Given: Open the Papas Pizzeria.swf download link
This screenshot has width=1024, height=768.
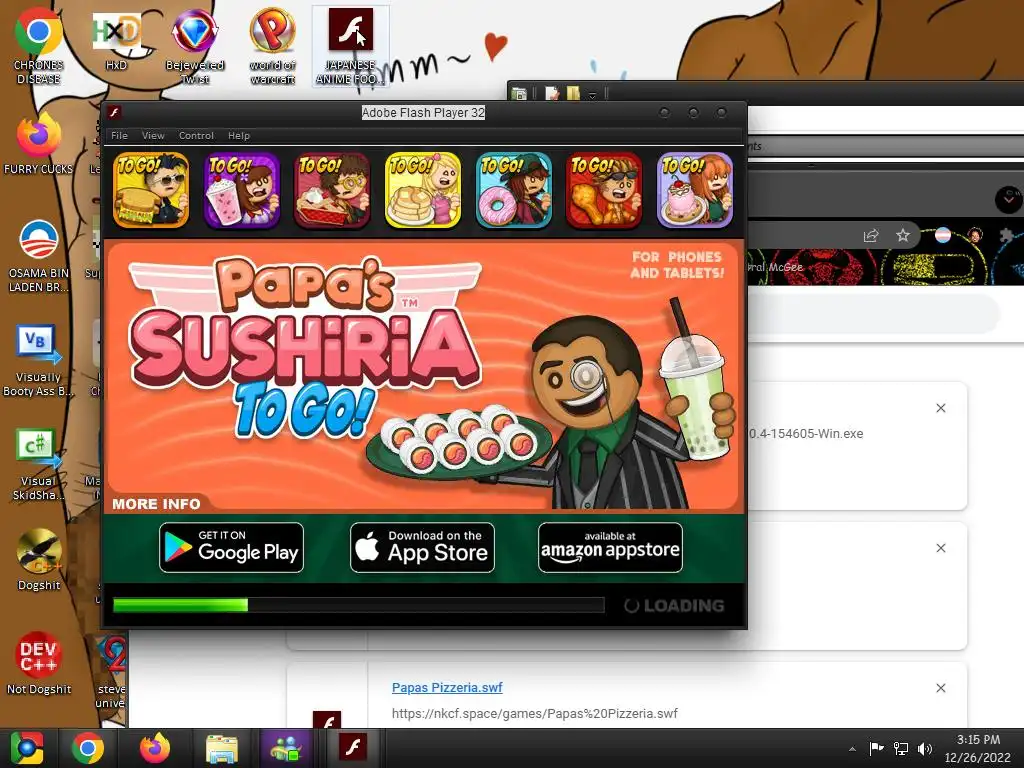Looking at the screenshot, I should pos(447,687).
